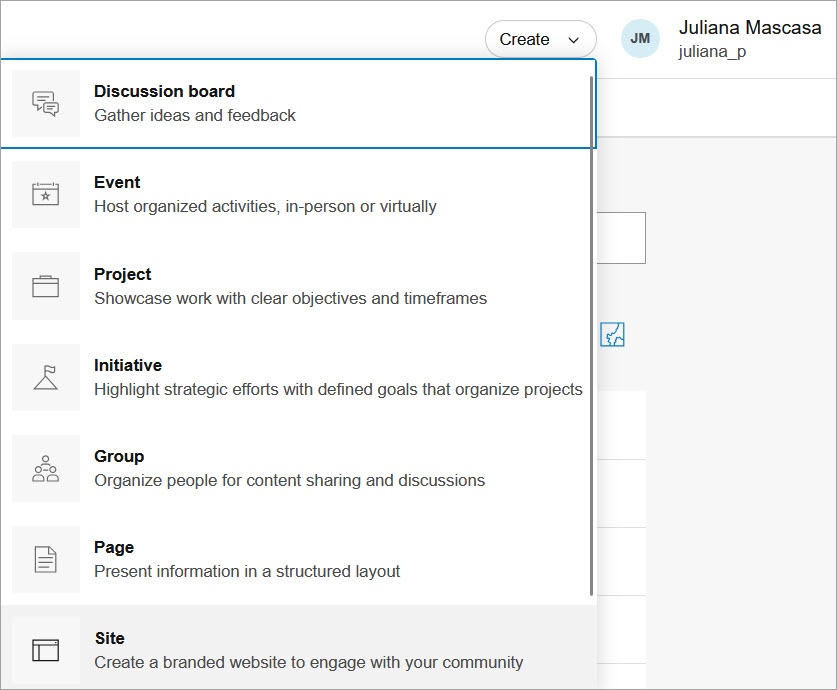
Task: Open the Create dropdown chevron
Action: (x=574, y=39)
